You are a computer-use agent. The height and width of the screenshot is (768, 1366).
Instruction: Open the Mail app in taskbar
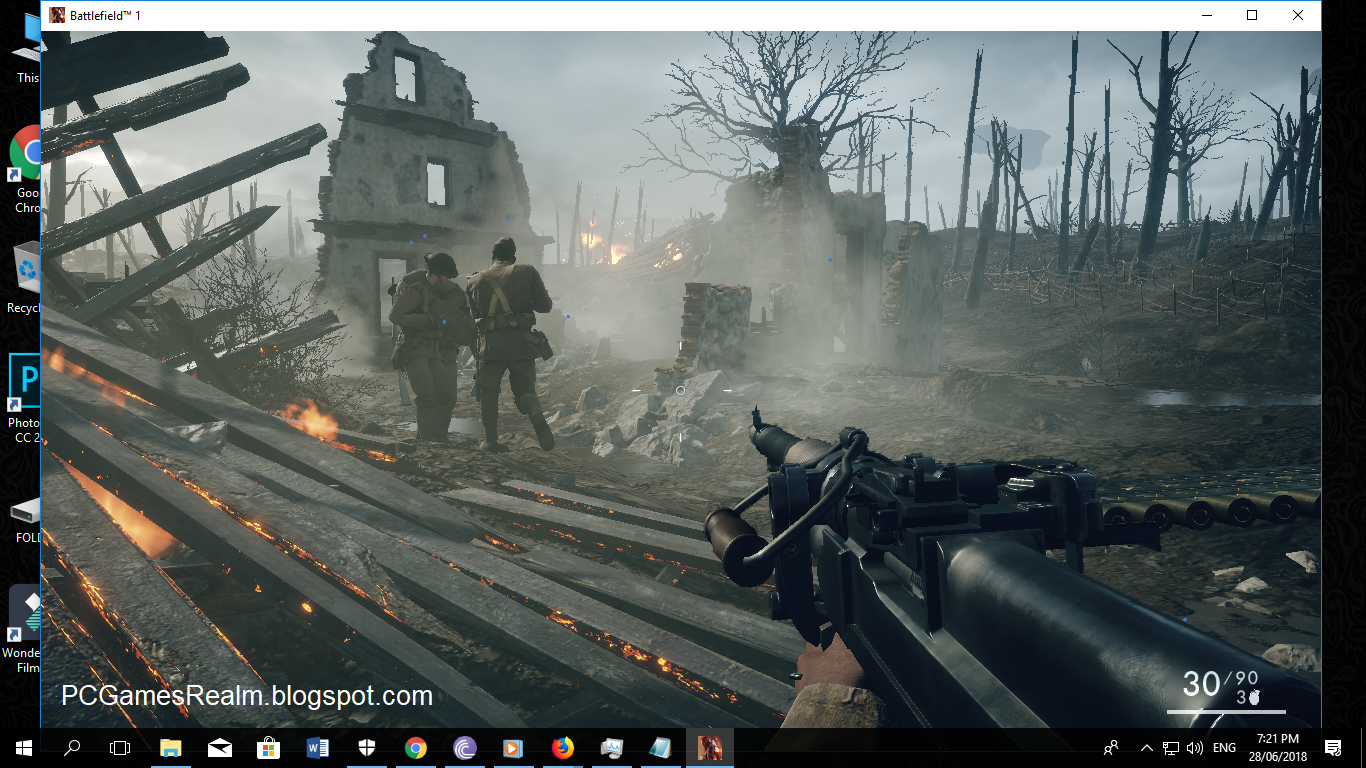tap(220, 747)
